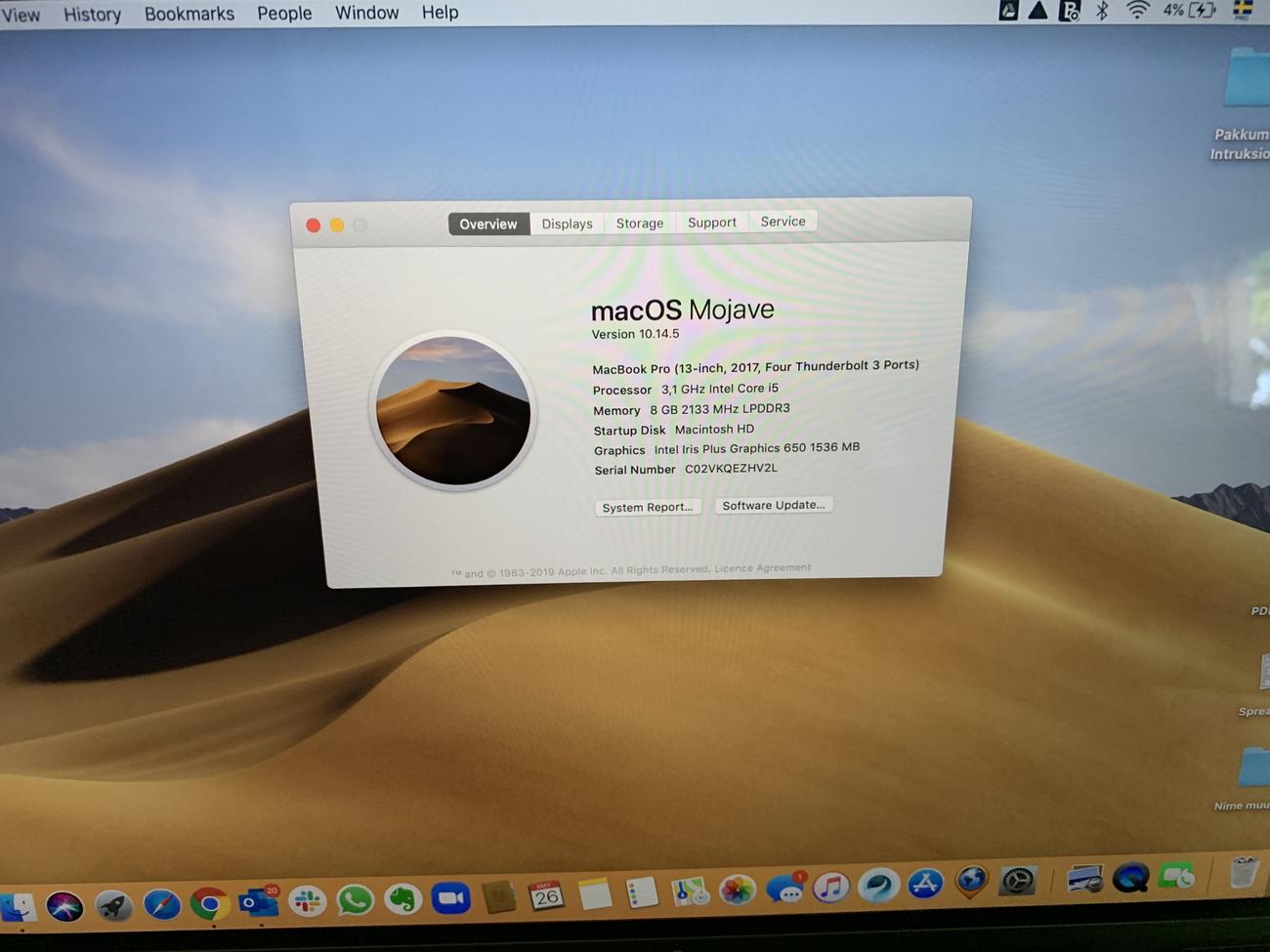This screenshot has height=952, width=1270.
Task: Switch to the Storage tab
Action: [640, 224]
